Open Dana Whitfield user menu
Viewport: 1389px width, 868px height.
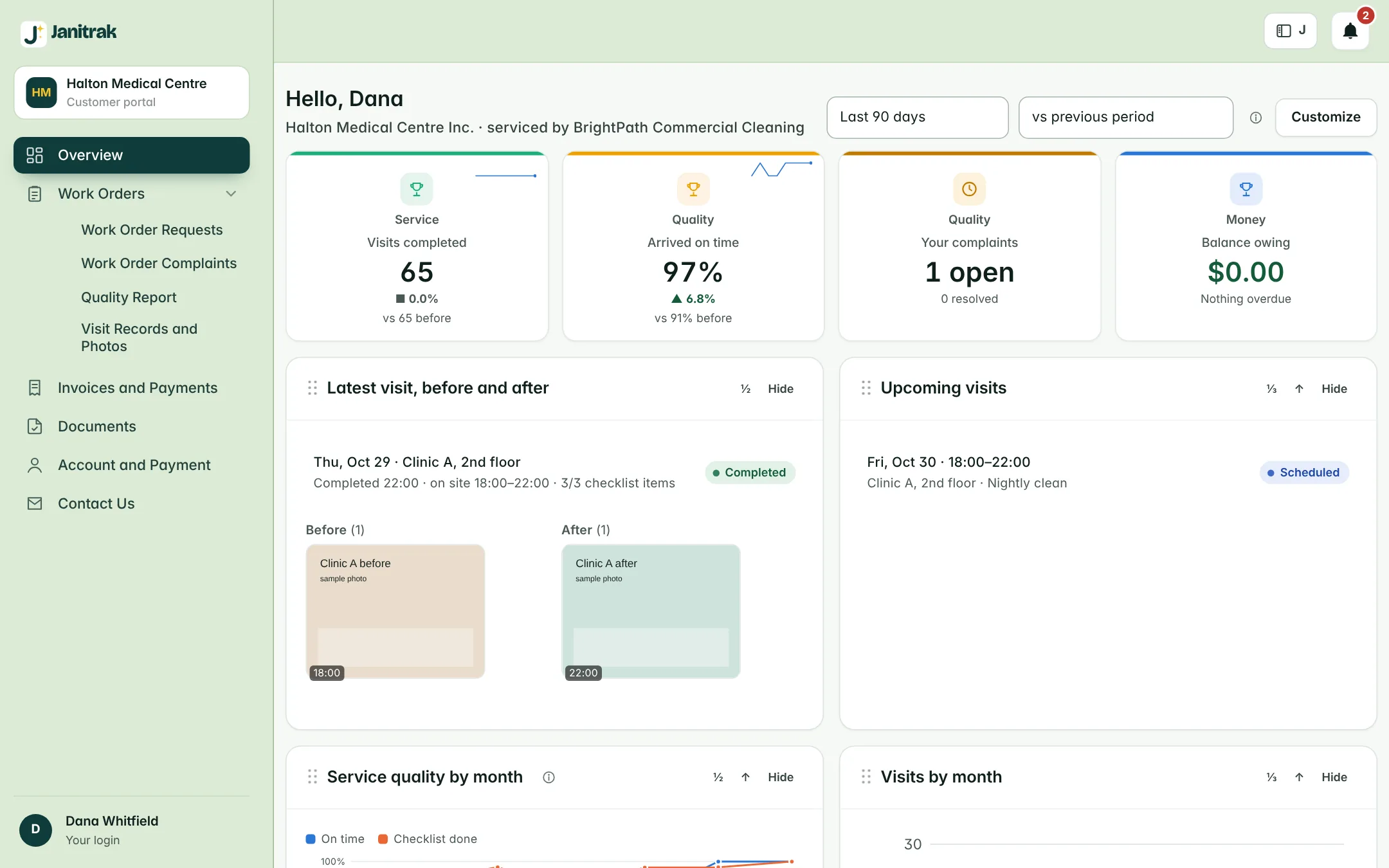tap(131, 830)
